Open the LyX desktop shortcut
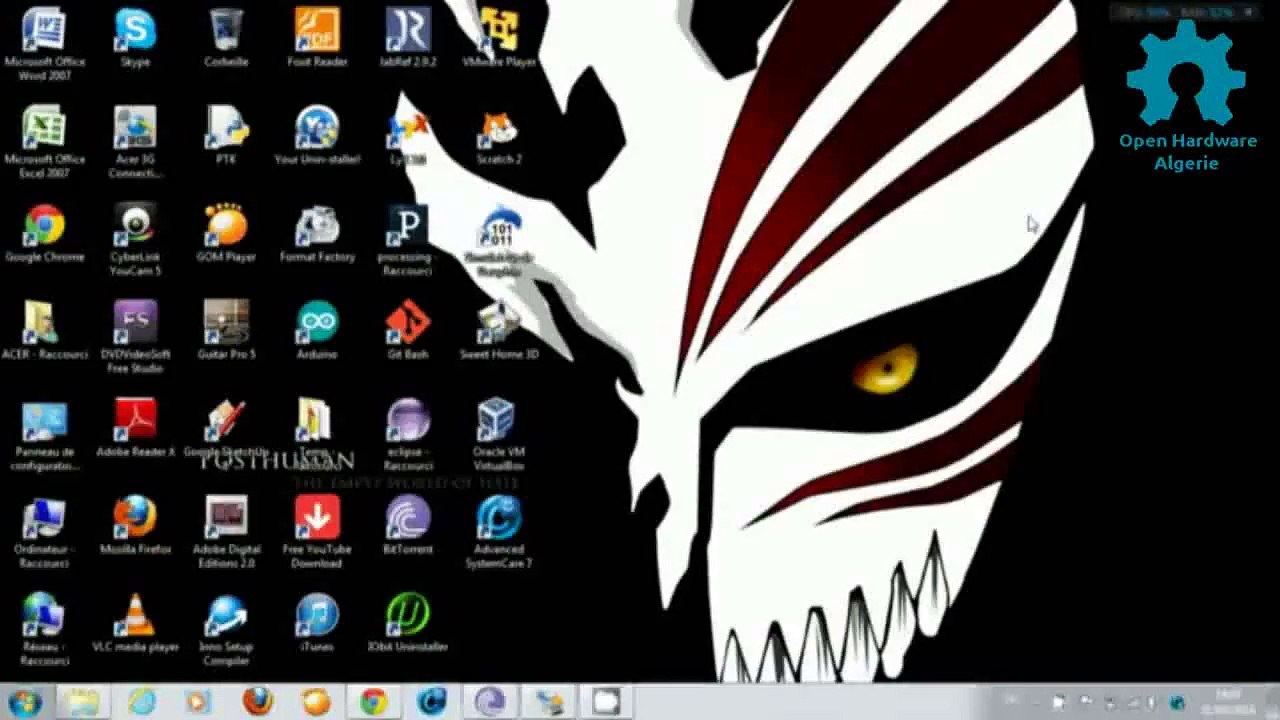This screenshot has width=1280, height=720. (x=408, y=135)
